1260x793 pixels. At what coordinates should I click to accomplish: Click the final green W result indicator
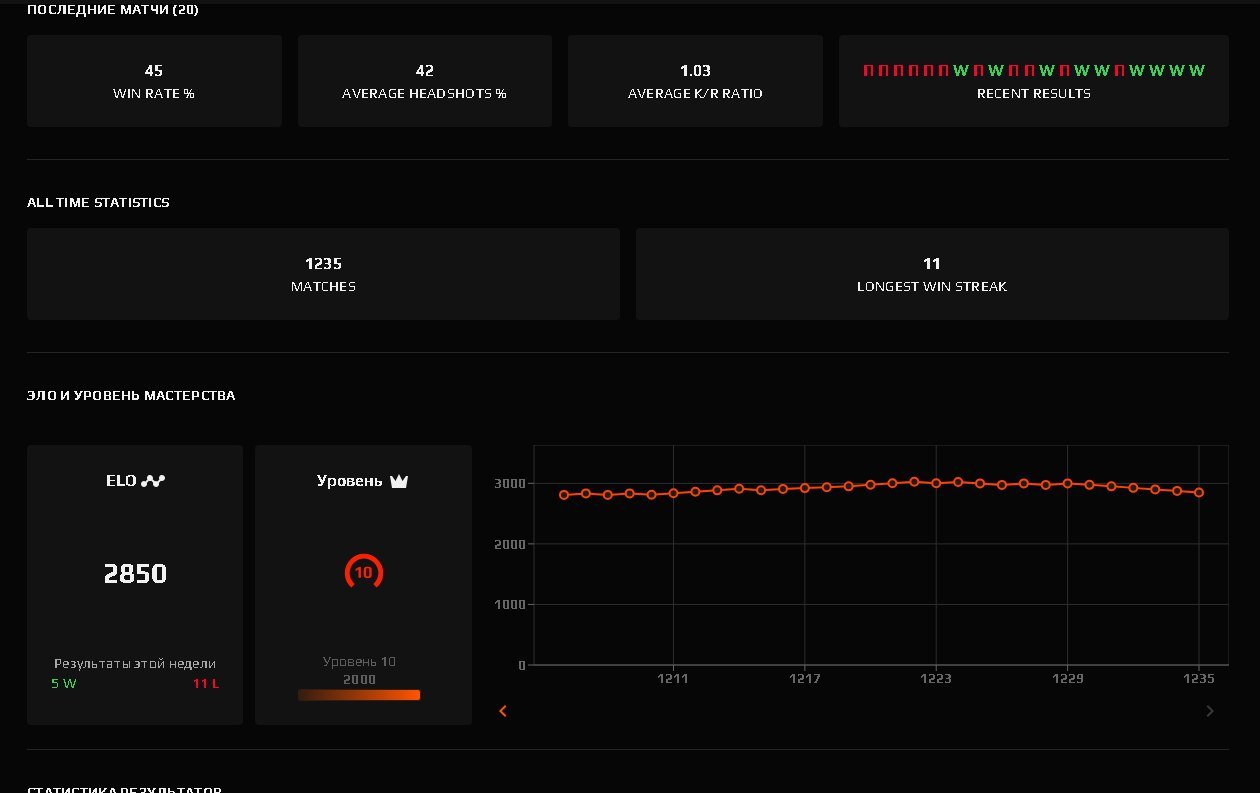(1196, 70)
